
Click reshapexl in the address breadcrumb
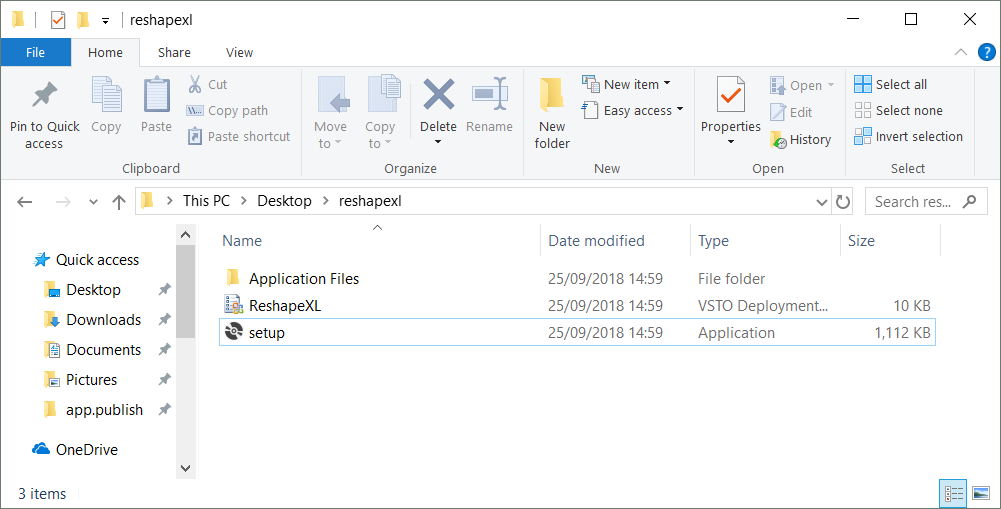[370, 201]
